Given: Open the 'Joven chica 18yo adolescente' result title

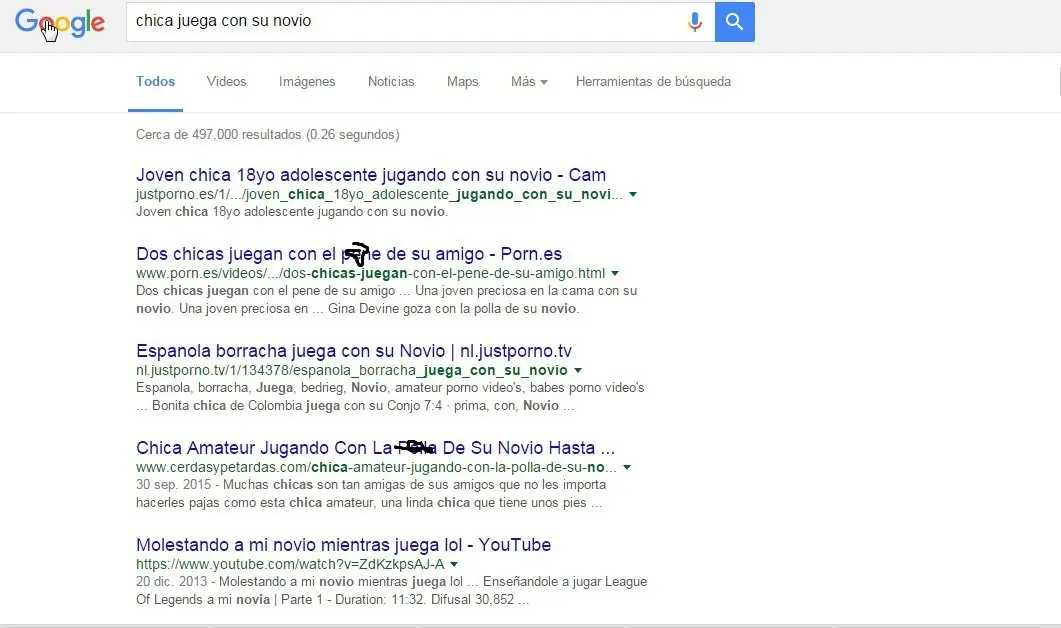Looking at the screenshot, I should click(x=371, y=175).
